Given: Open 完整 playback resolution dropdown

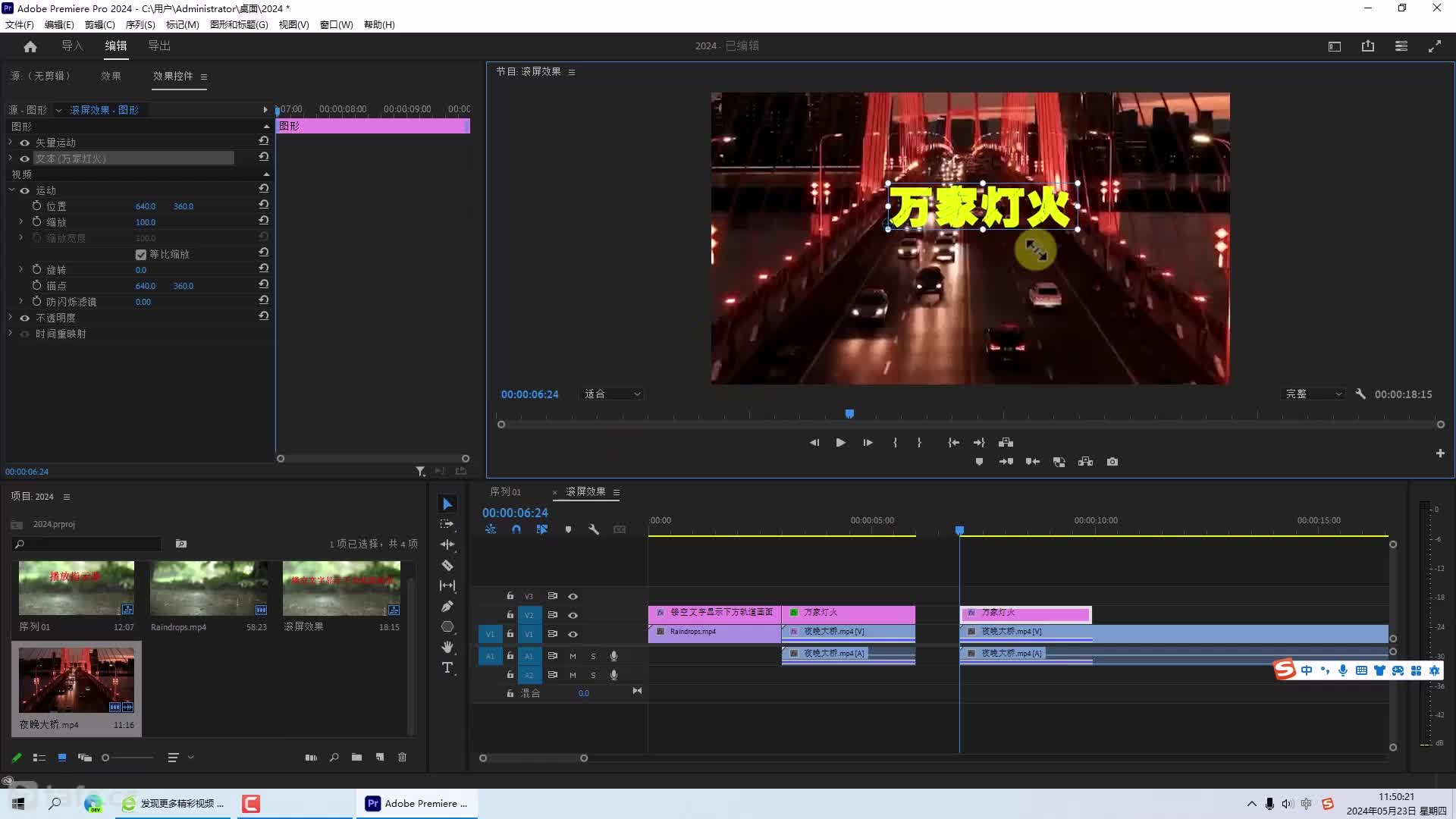Looking at the screenshot, I should pos(1314,394).
